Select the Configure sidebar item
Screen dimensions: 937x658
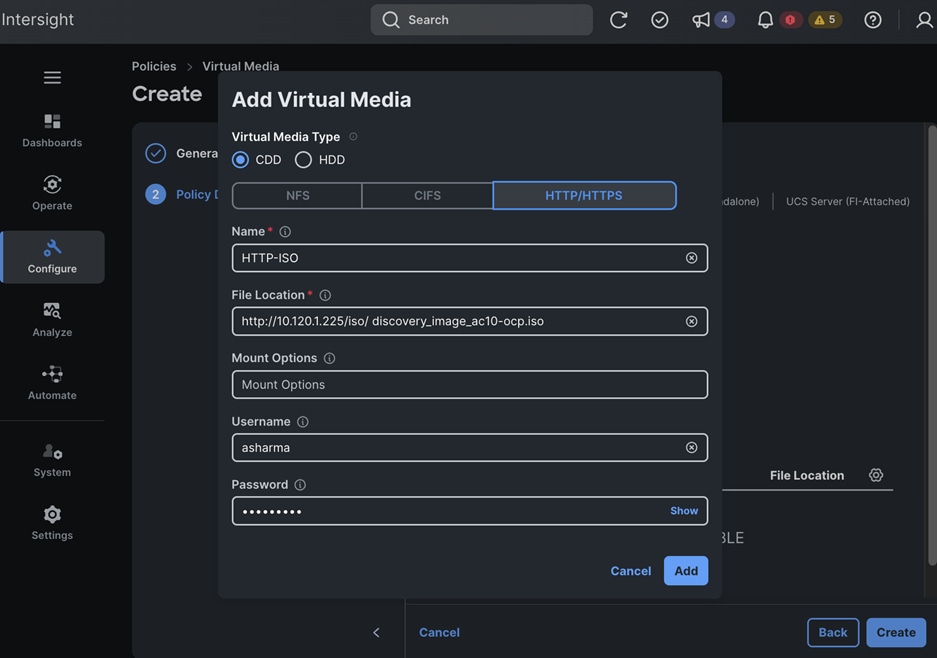52,257
